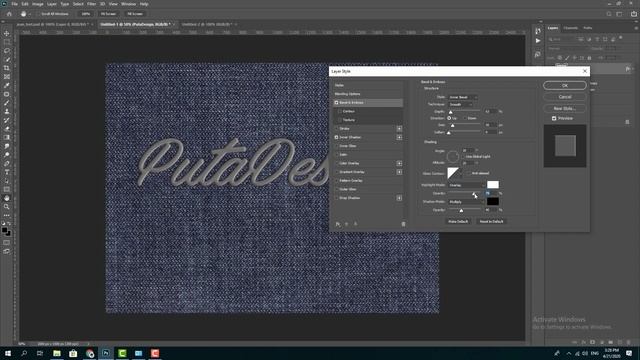The height and width of the screenshot is (360, 640).
Task: Open the bevel Style dropdown
Action: point(462,97)
